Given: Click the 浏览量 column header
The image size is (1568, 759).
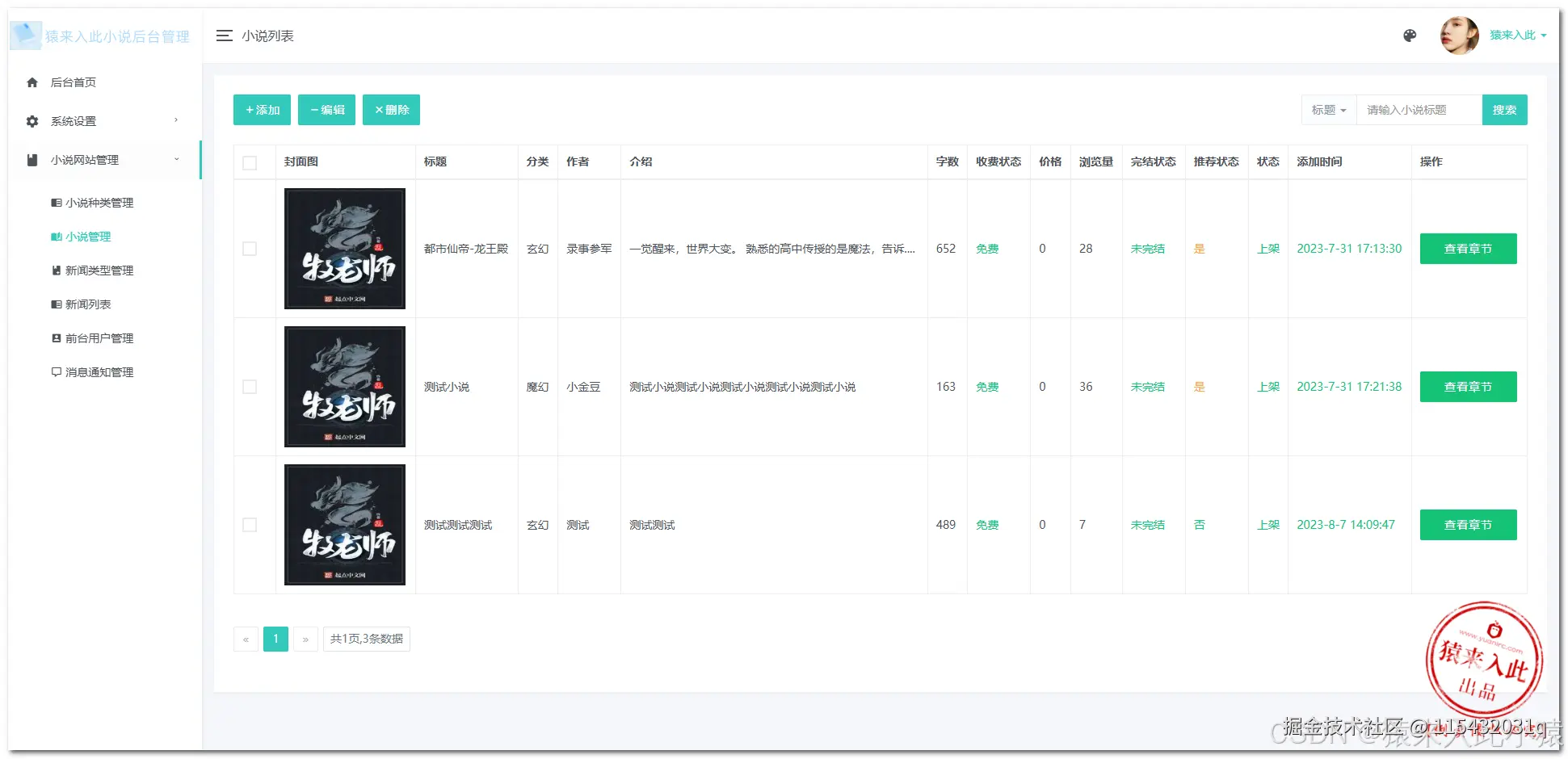Looking at the screenshot, I should [x=1096, y=161].
